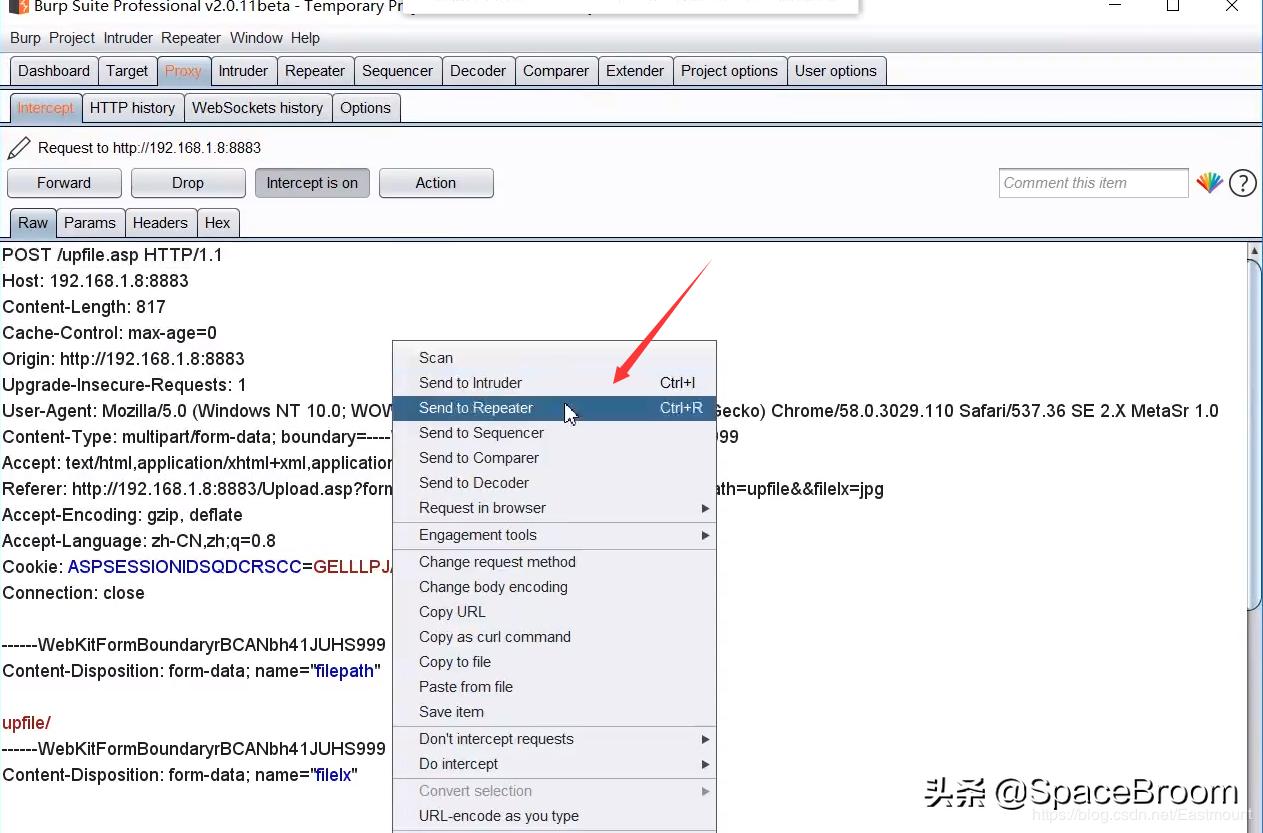Choose Scan from the context menu

click(555, 358)
